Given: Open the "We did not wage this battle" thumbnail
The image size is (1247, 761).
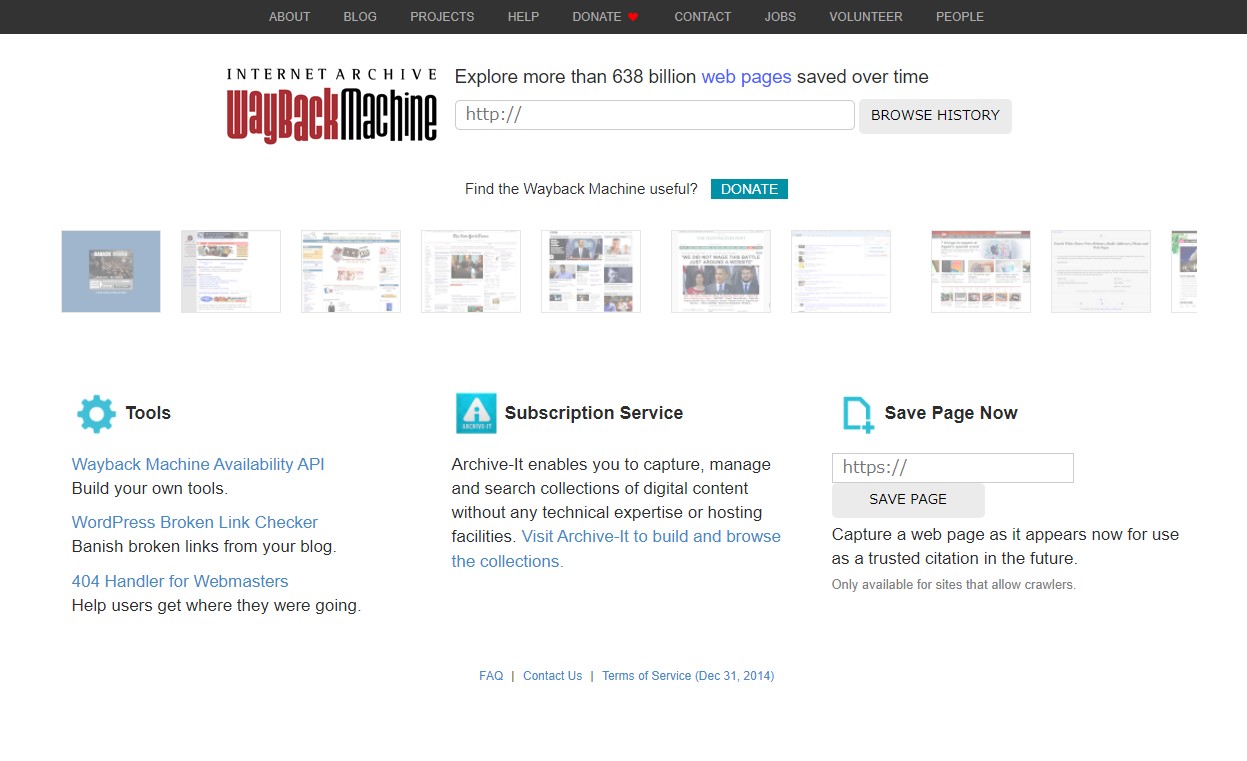Looking at the screenshot, I should coord(721,272).
